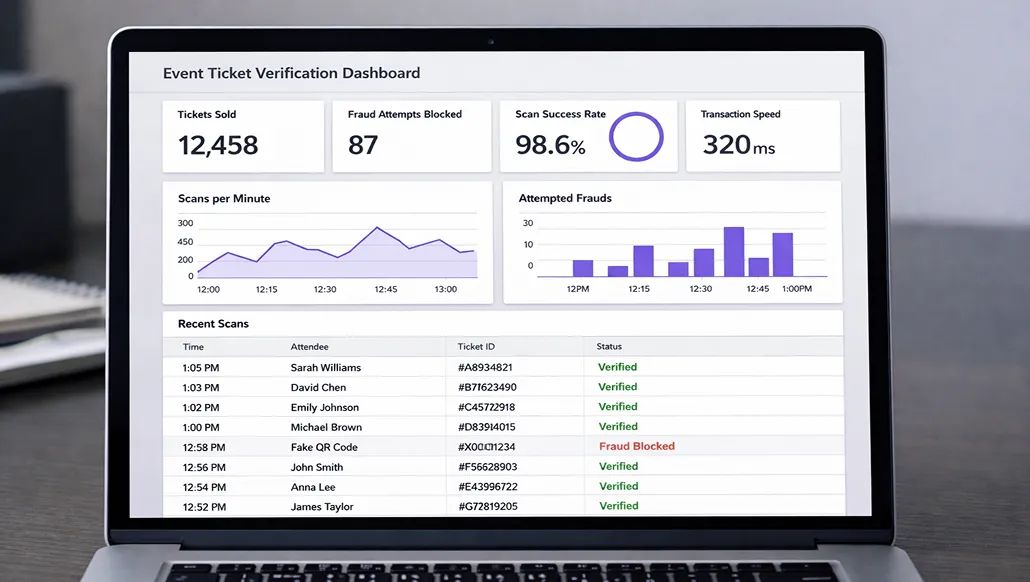Select the Sarah Williams attendee row
This screenshot has height=582, width=1030.
coord(325,367)
